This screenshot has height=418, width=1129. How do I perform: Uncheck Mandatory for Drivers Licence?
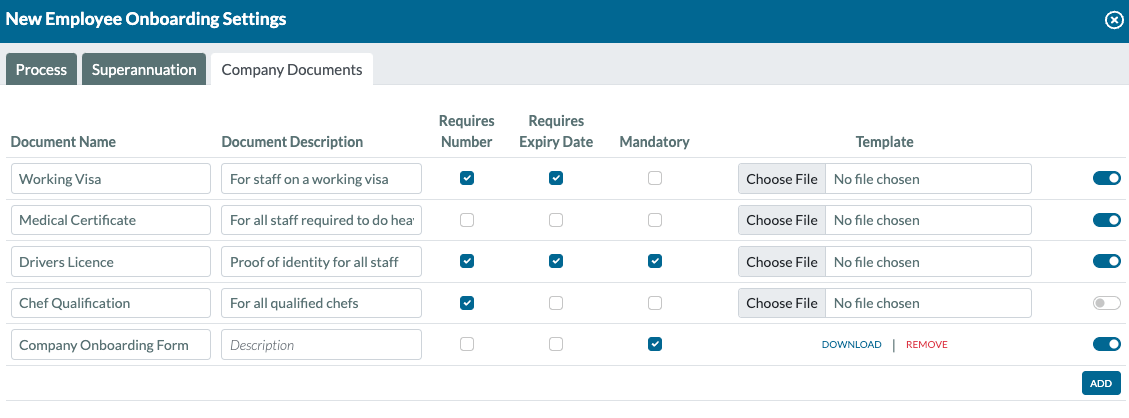[x=655, y=261]
